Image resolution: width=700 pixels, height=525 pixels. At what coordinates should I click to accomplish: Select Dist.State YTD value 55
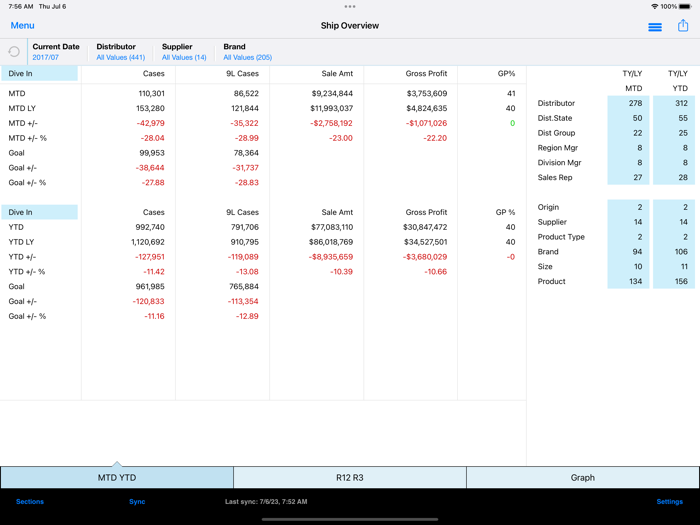pyautogui.click(x=674, y=118)
